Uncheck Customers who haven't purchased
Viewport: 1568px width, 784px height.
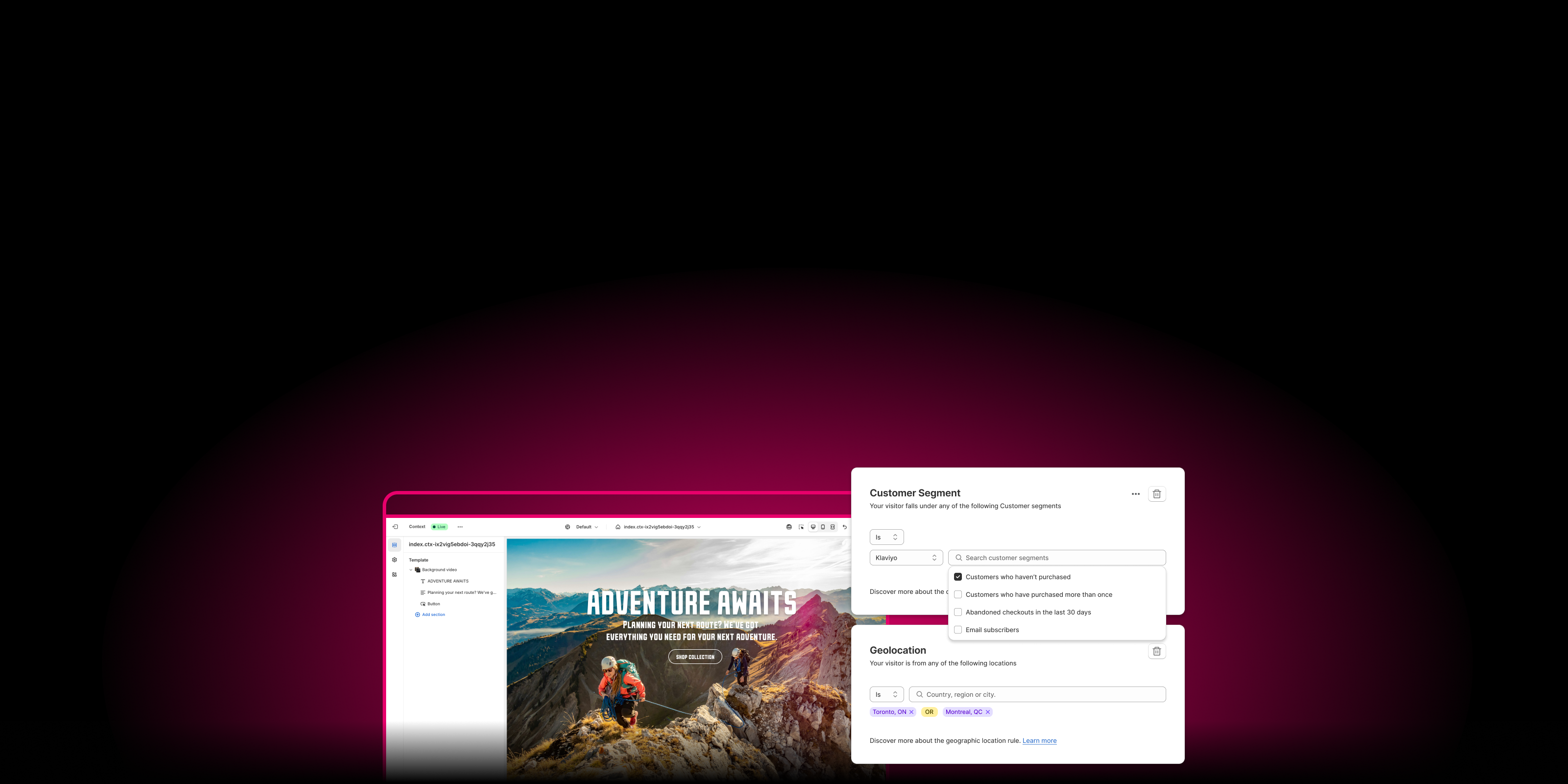[958, 577]
